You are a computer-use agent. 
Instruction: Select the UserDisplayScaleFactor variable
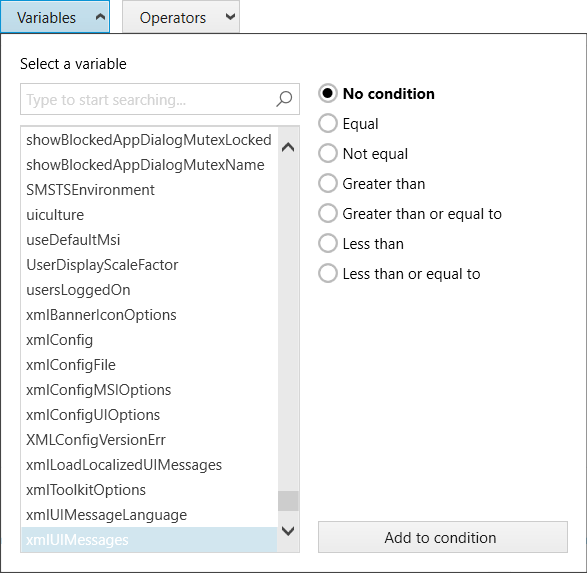pos(149,265)
